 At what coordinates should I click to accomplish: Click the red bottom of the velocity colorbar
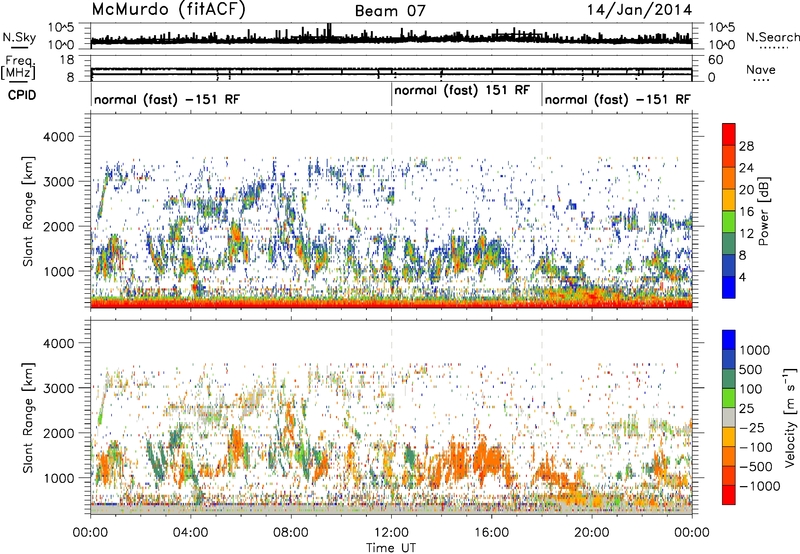tap(729, 495)
